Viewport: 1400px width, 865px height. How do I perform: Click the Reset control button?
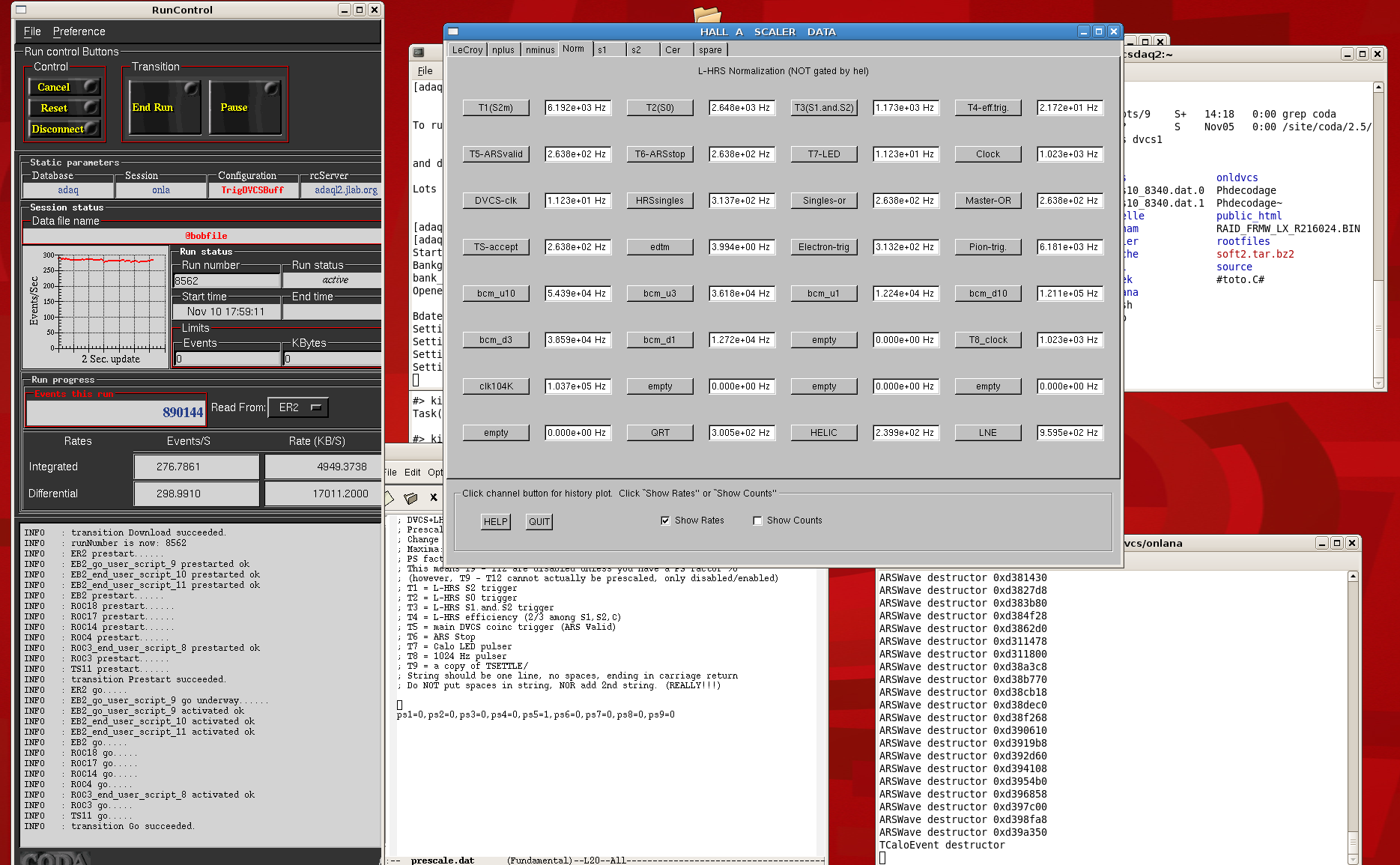pos(64,108)
